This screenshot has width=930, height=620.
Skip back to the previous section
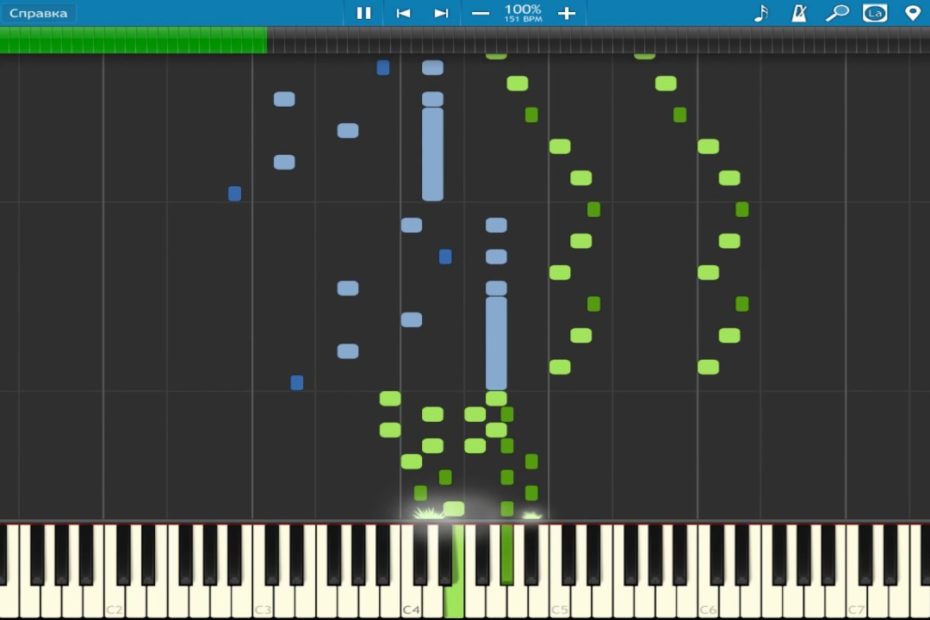(x=403, y=13)
